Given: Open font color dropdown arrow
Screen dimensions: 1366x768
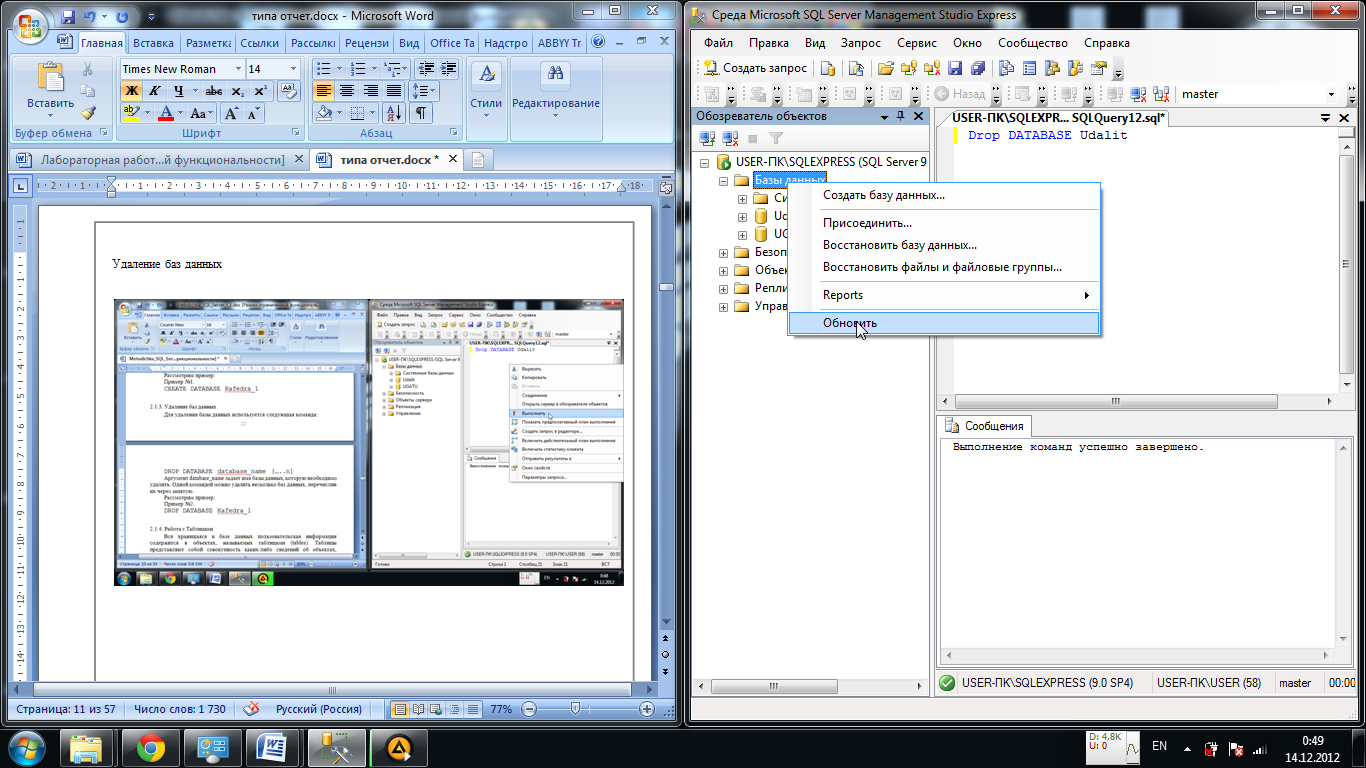Looking at the screenshot, I should (181, 114).
